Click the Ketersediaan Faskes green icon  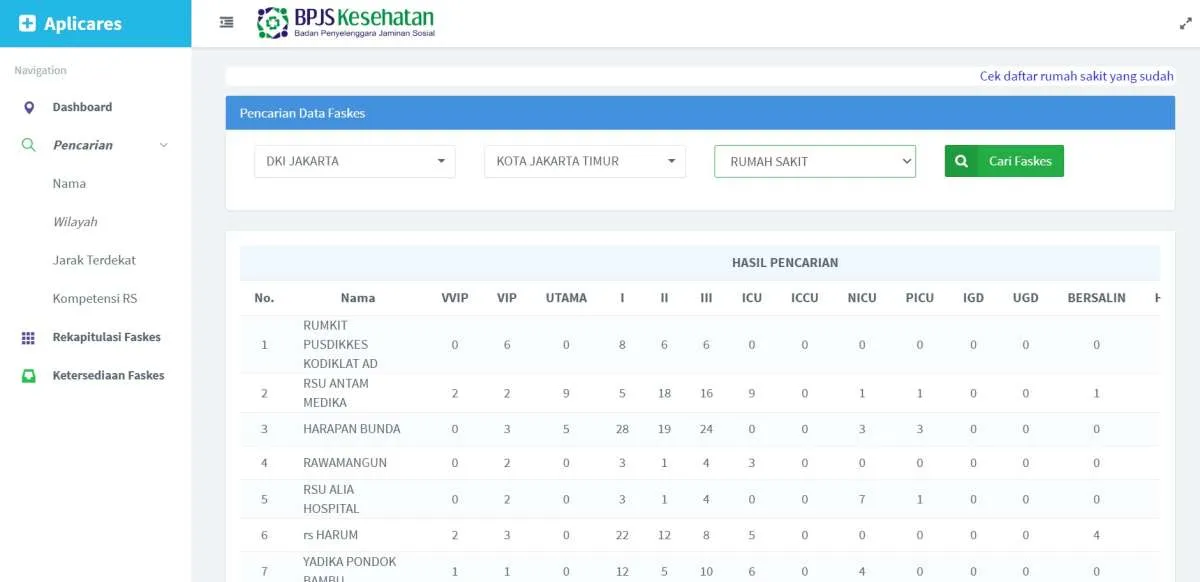click(x=28, y=376)
